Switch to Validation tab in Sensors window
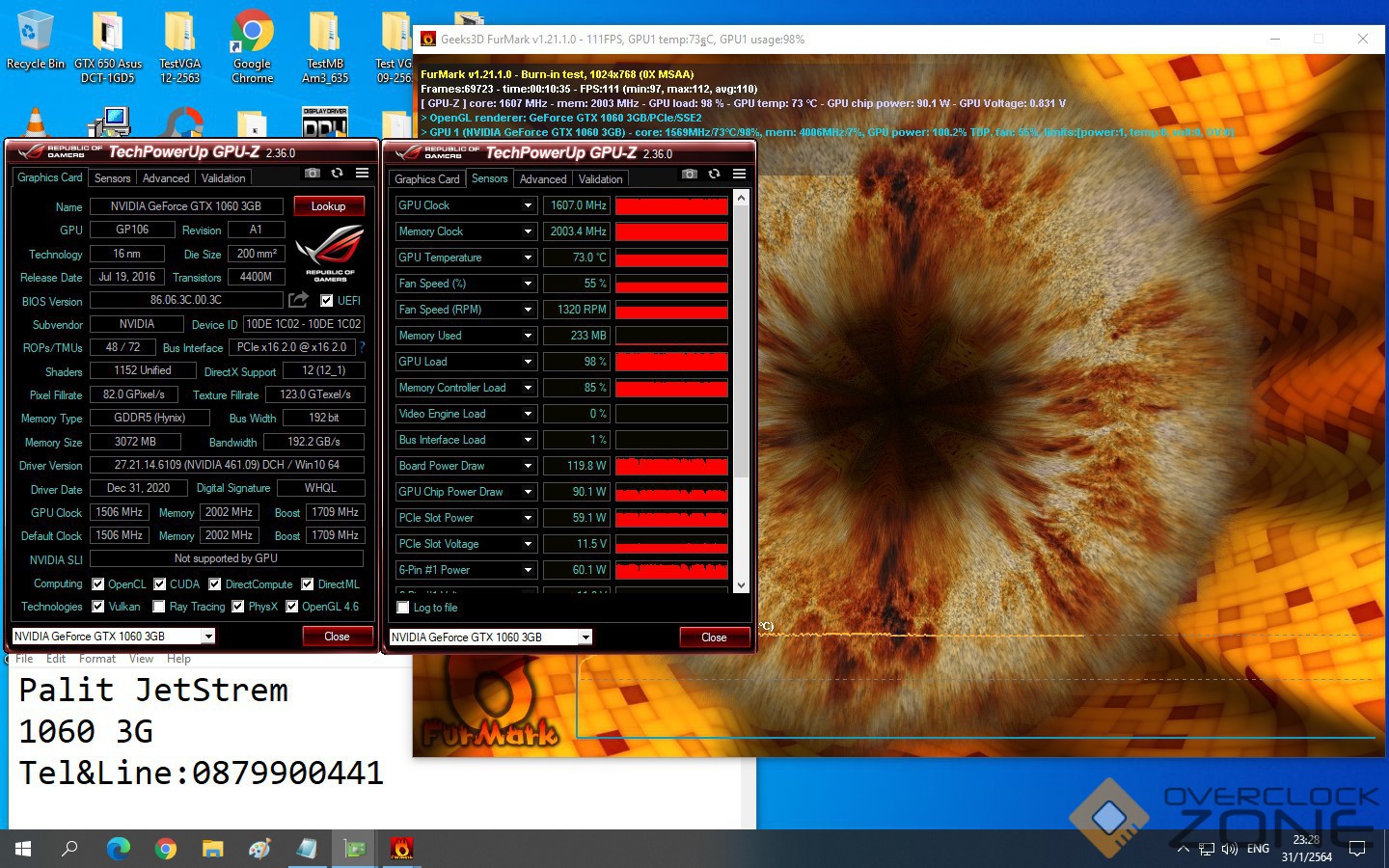This screenshot has height=868, width=1389. click(x=600, y=179)
